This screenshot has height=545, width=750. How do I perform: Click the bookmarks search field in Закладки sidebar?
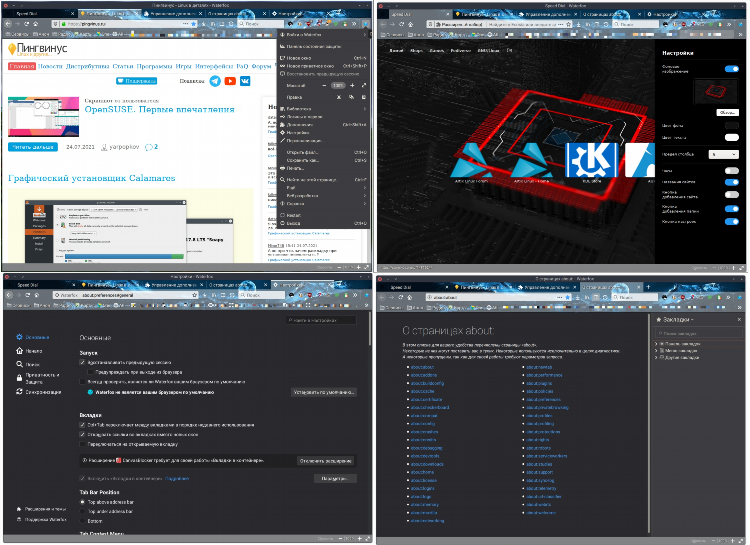coord(698,333)
